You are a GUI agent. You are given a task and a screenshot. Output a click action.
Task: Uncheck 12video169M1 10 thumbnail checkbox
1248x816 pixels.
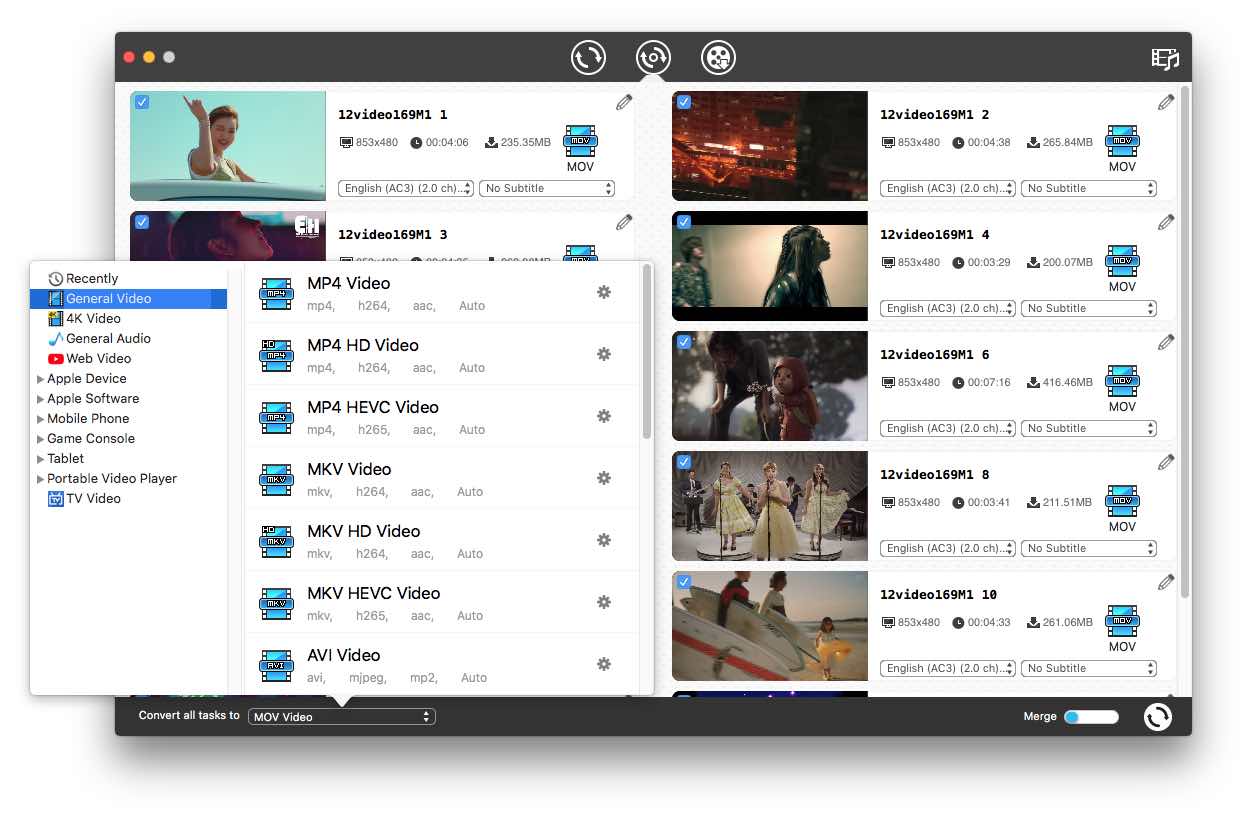(684, 581)
